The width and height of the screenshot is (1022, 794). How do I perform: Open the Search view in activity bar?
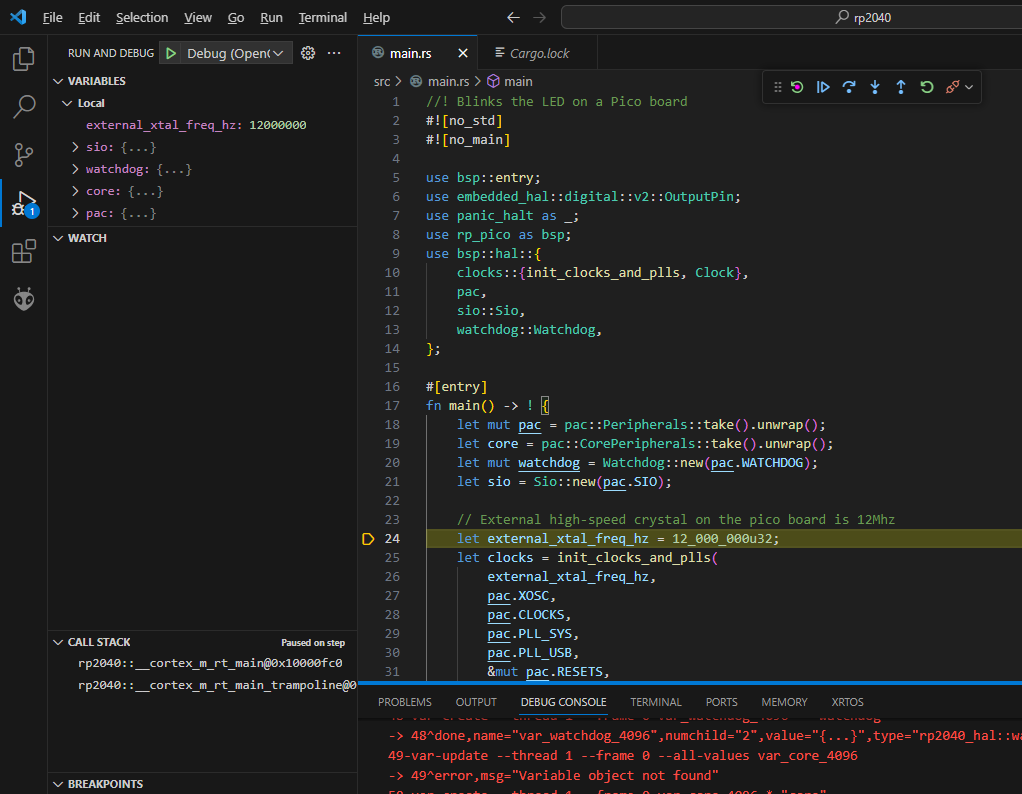23,107
